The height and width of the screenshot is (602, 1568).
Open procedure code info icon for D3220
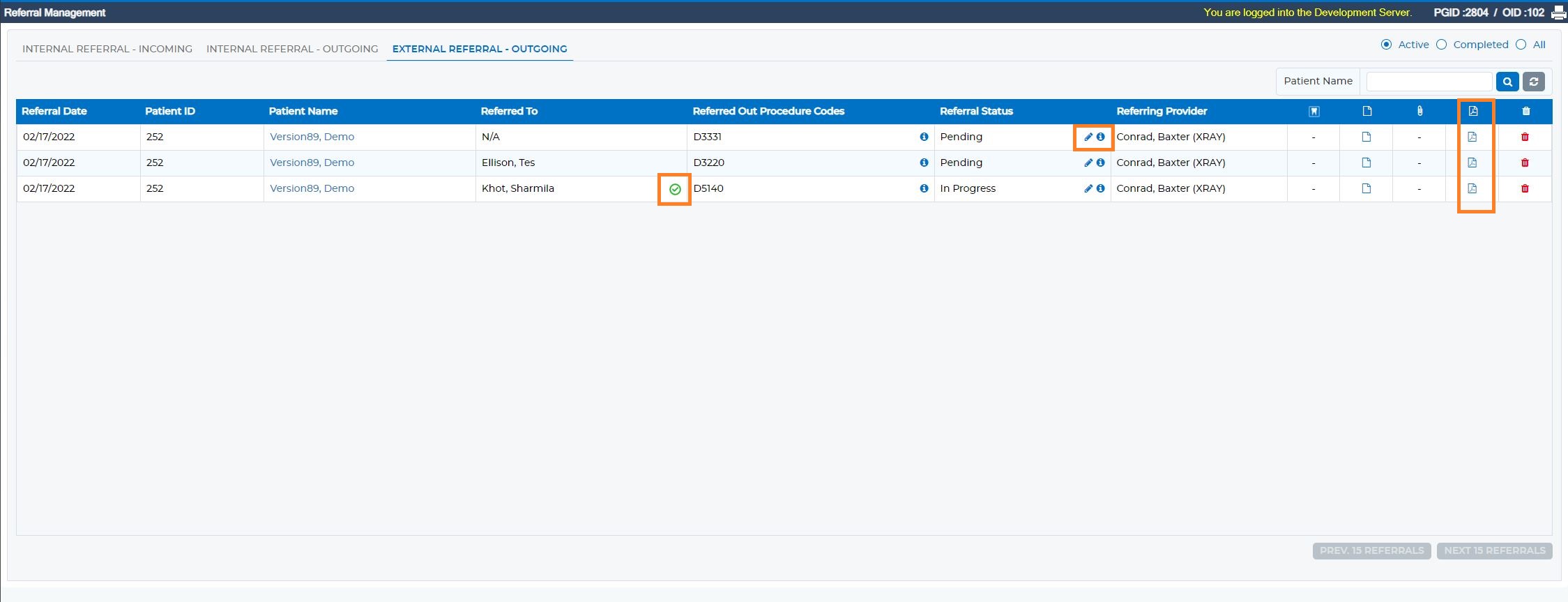click(924, 163)
